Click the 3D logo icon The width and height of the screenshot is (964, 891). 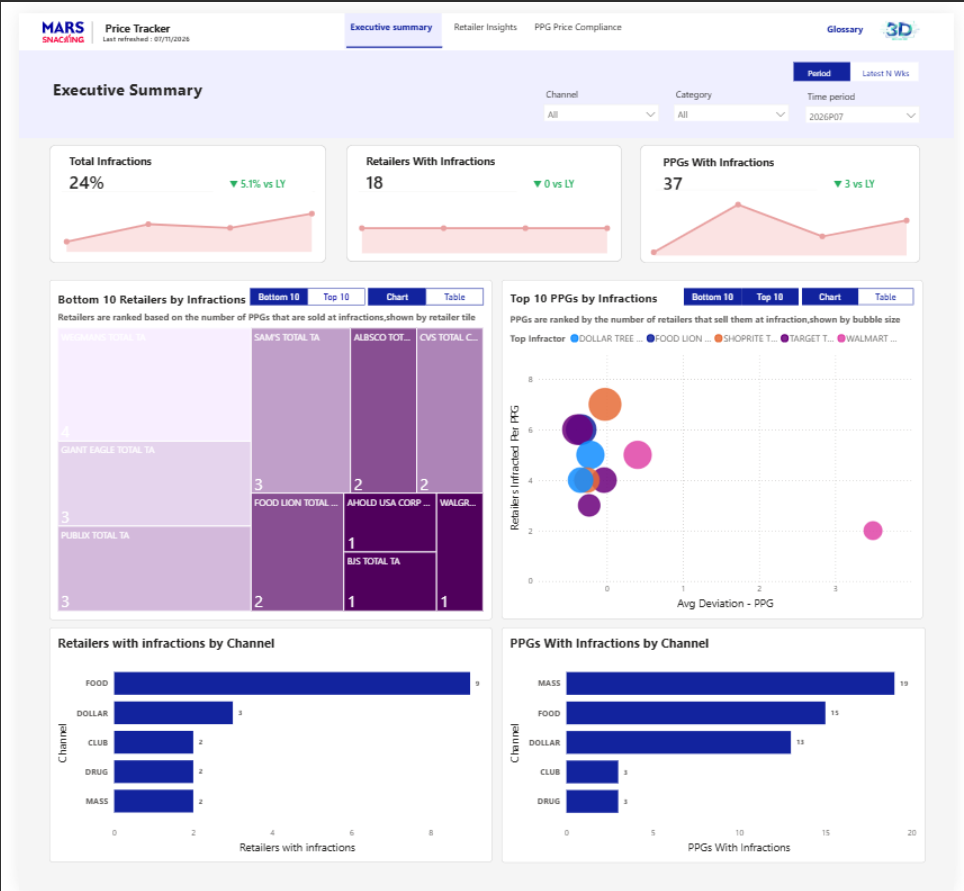[899, 30]
